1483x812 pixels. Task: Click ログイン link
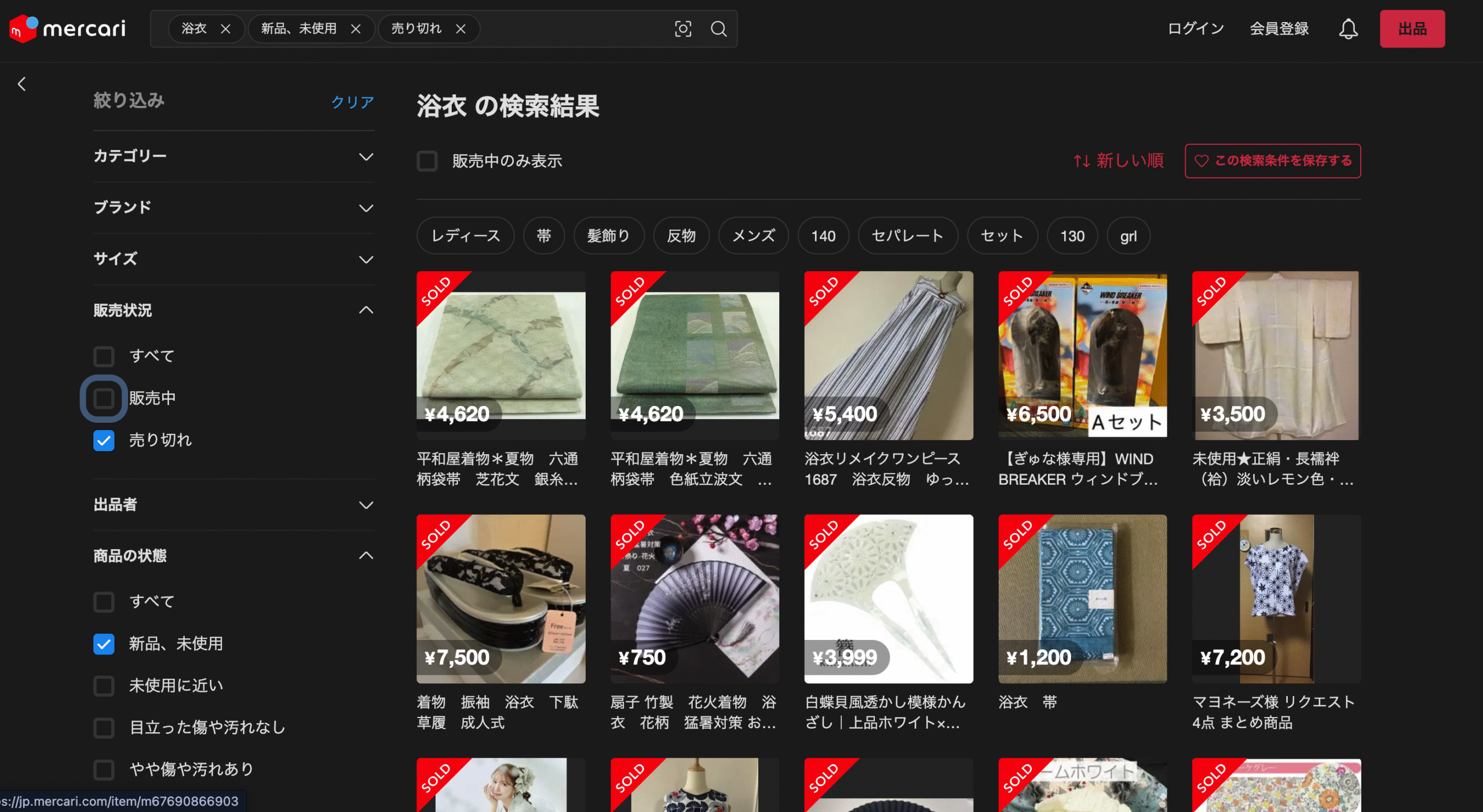(x=1196, y=28)
